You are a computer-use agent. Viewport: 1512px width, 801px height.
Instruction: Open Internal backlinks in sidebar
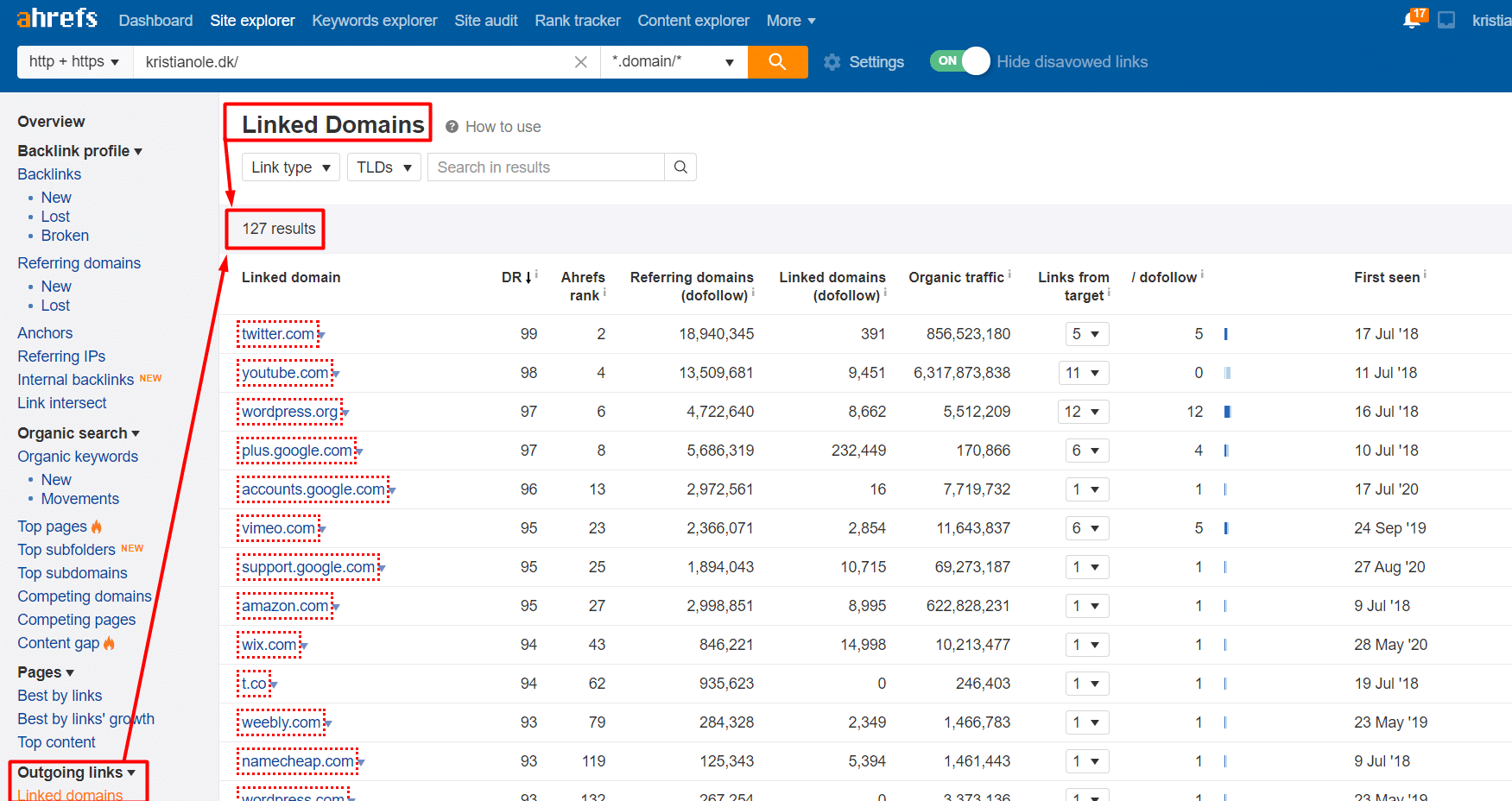[x=76, y=380]
